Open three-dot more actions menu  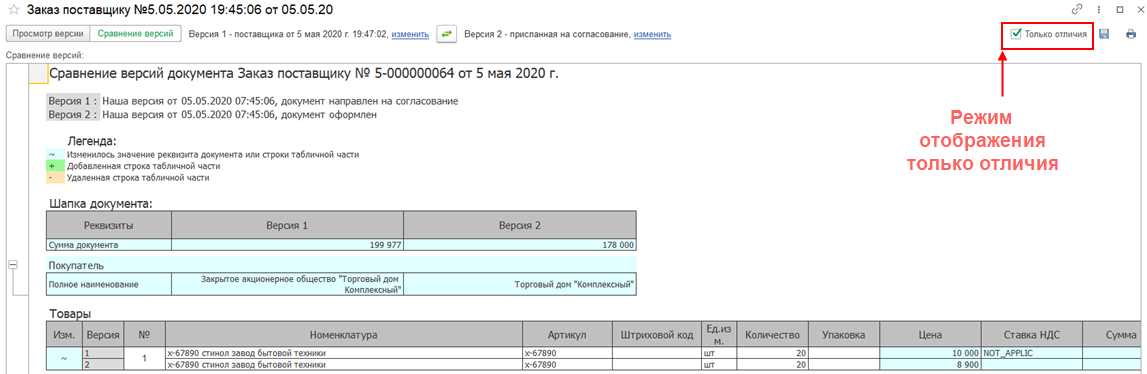pos(1098,10)
